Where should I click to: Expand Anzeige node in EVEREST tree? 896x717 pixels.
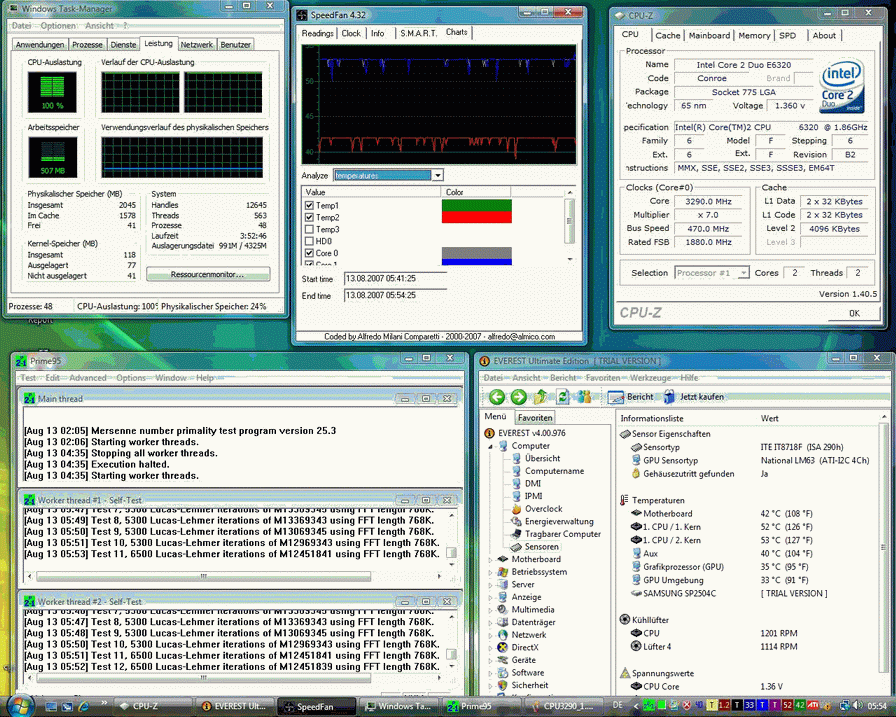tap(490, 597)
